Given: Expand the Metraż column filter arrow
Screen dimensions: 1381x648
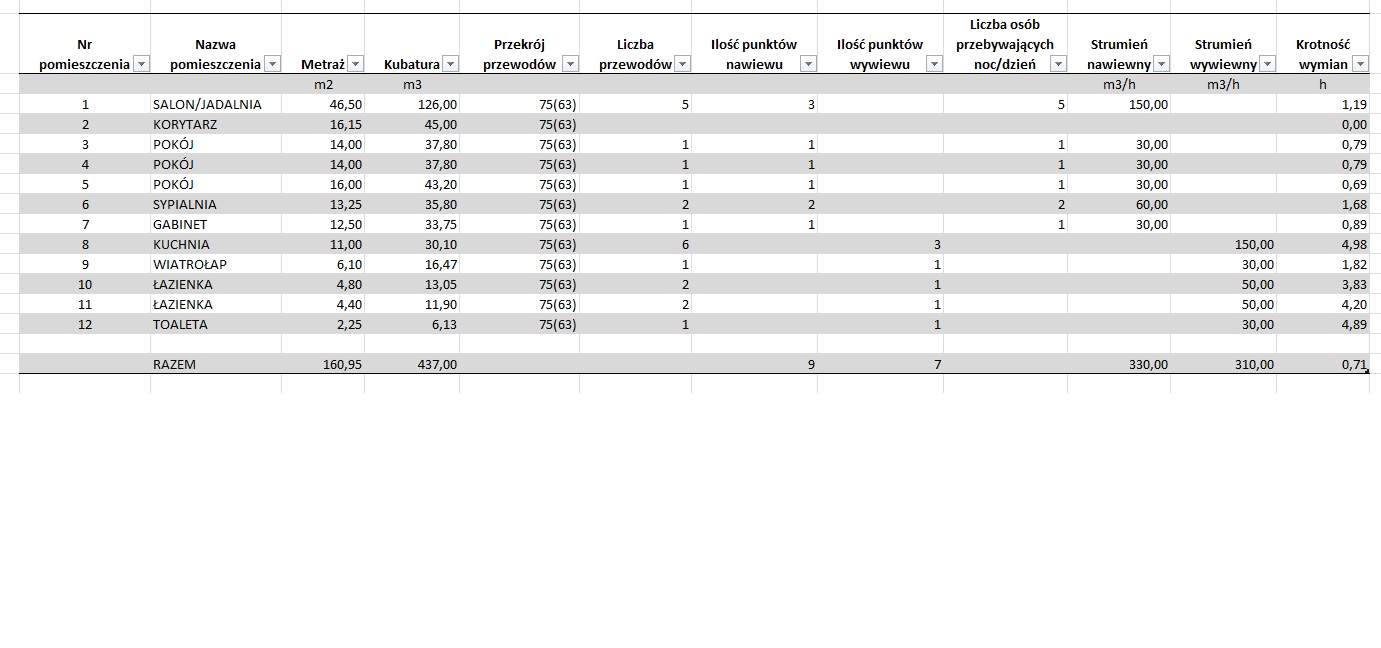Looking at the screenshot, I should coord(355,65).
